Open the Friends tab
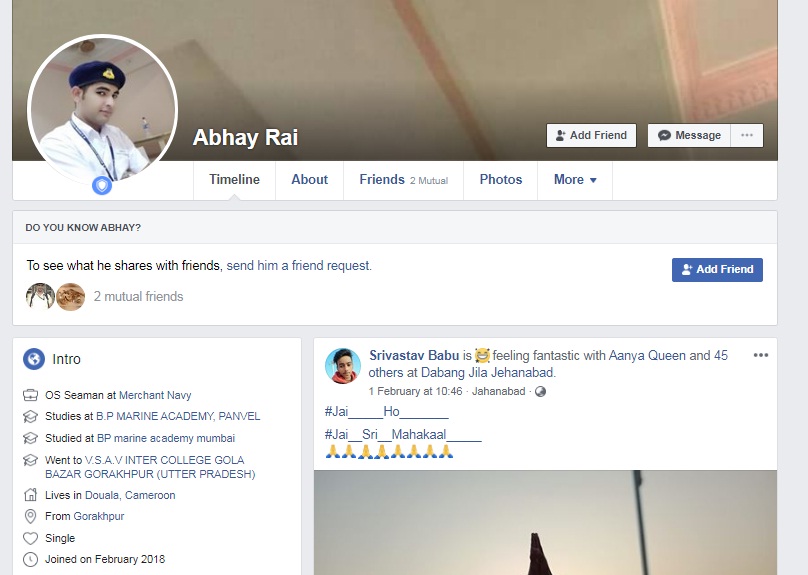The height and width of the screenshot is (575, 808). (403, 180)
